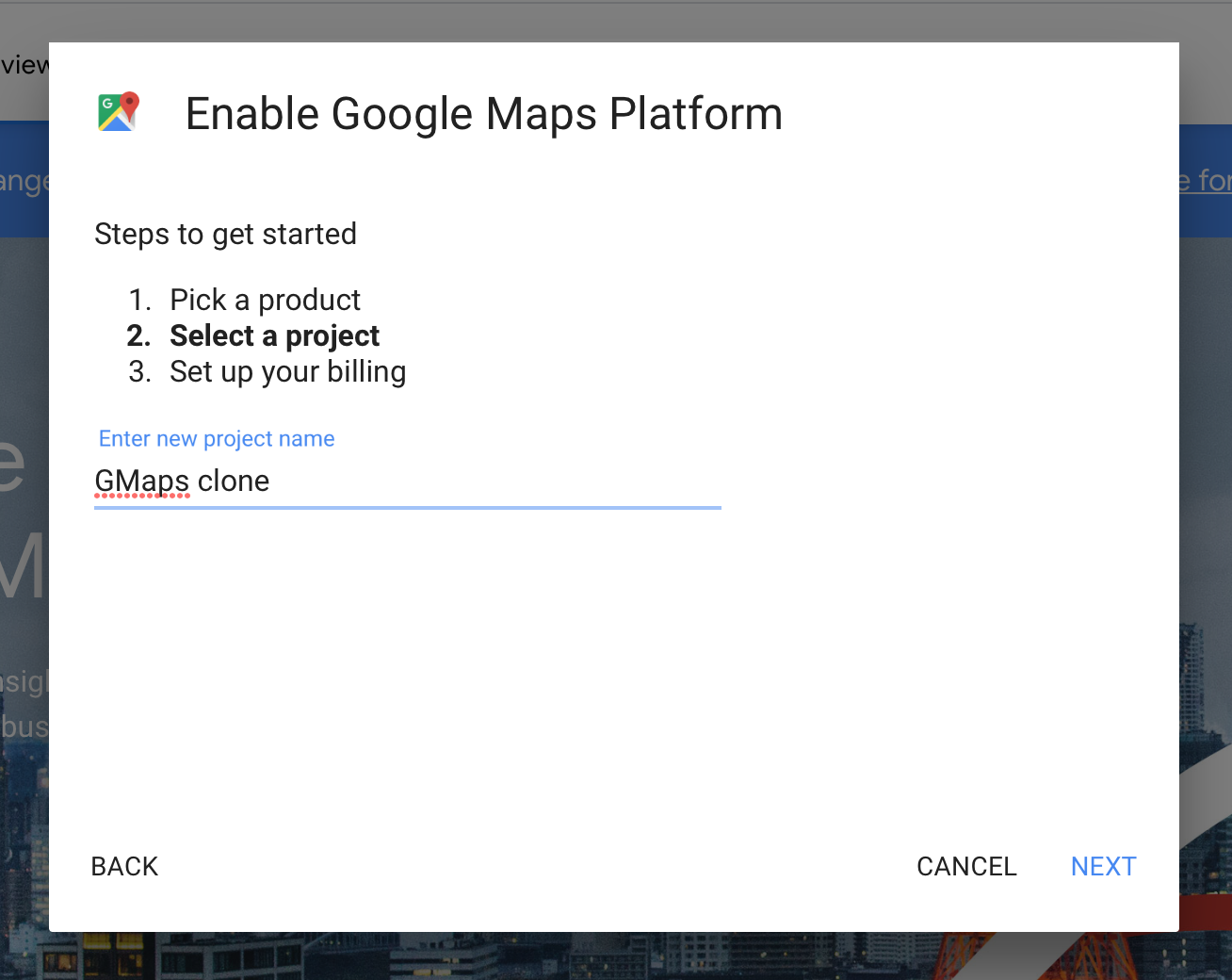Click the bold step 'Select a project'
This screenshot has height=980, width=1232.
(274, 335)
